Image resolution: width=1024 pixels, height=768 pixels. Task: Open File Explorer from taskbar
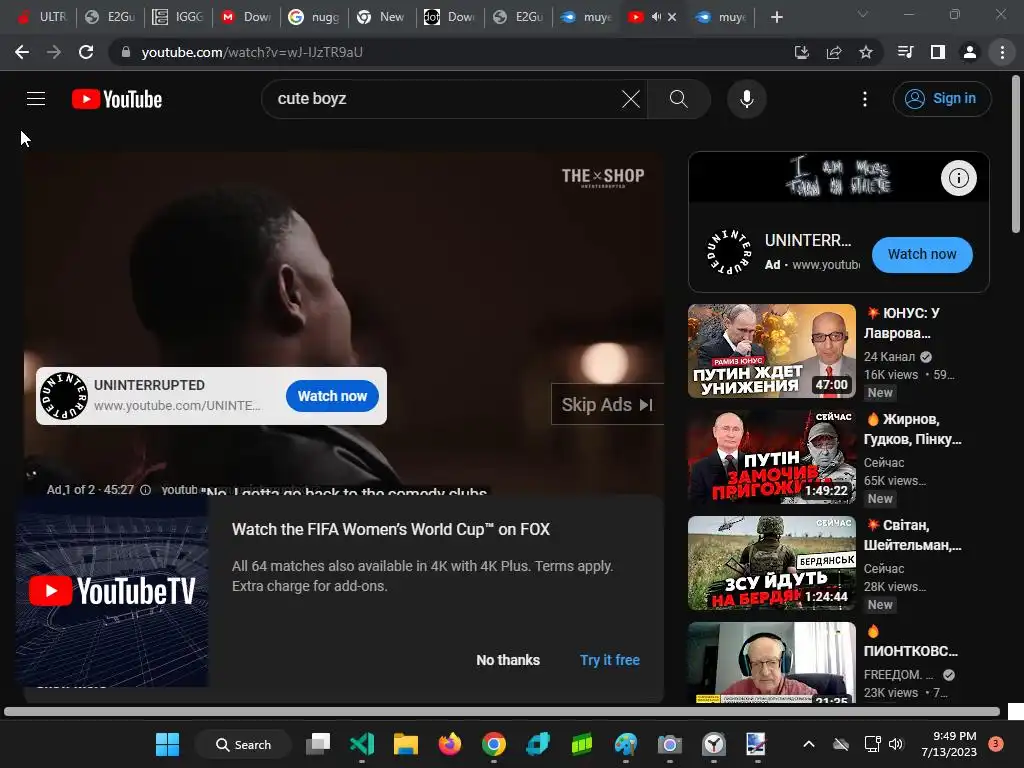(406, 744)
